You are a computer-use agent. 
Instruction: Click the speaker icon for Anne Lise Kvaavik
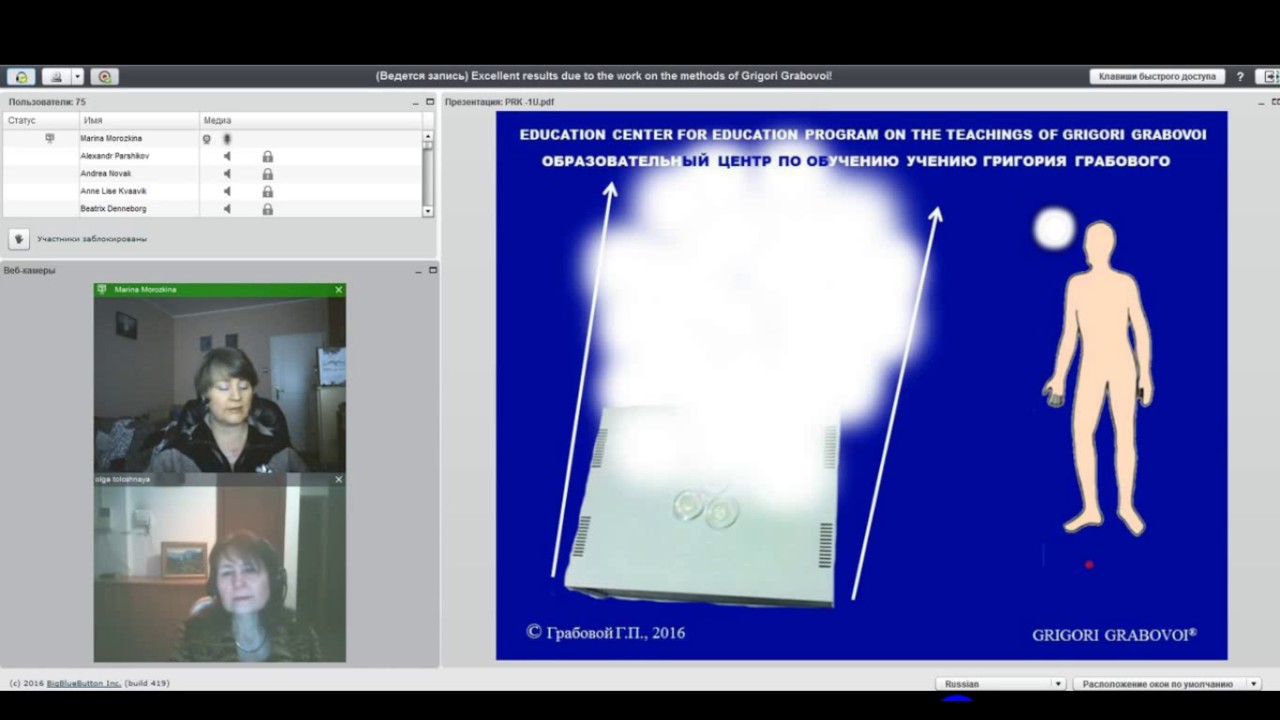(227, 191)
